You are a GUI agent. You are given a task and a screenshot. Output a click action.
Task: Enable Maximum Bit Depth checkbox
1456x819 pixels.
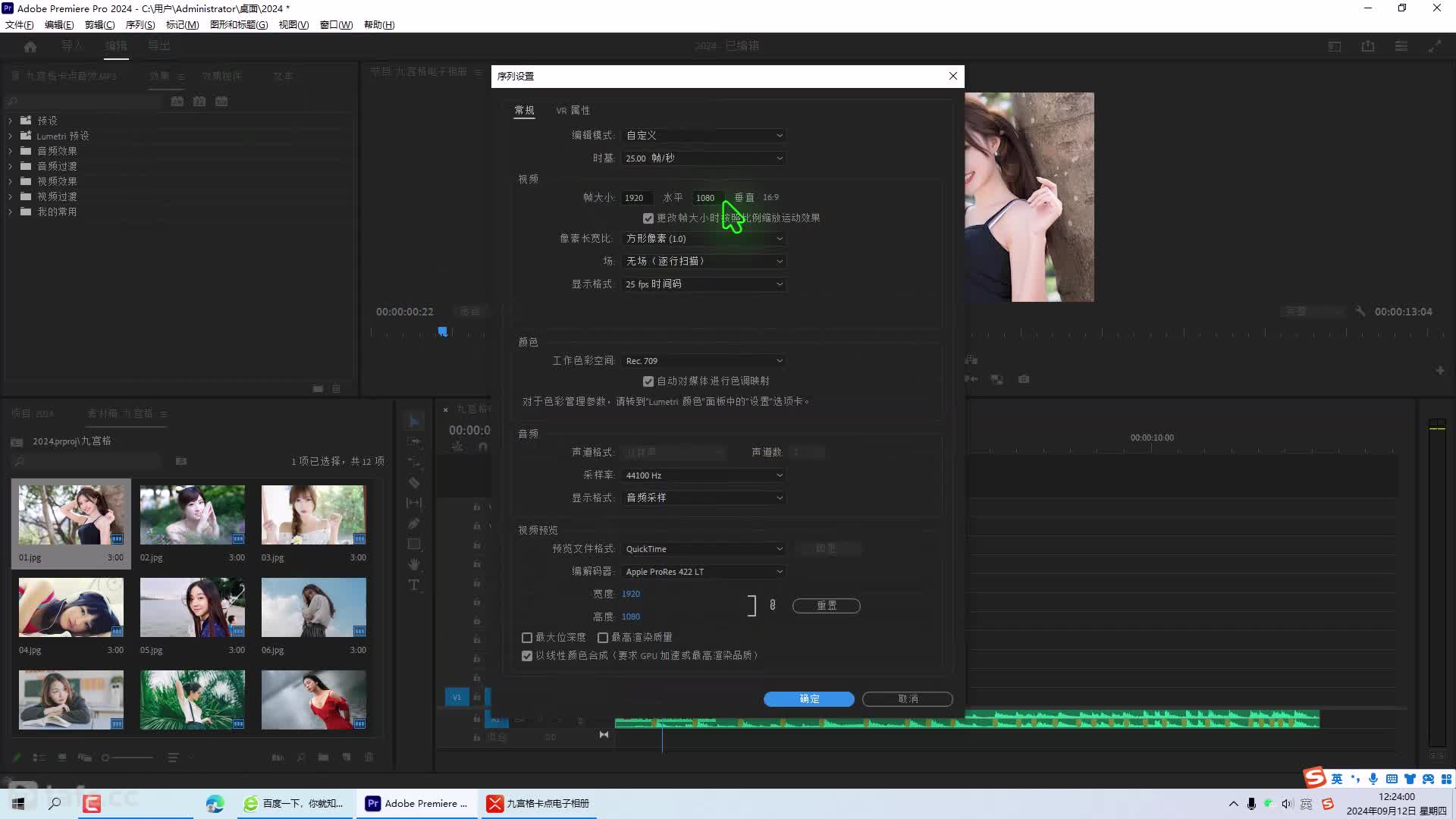[527, 638]
